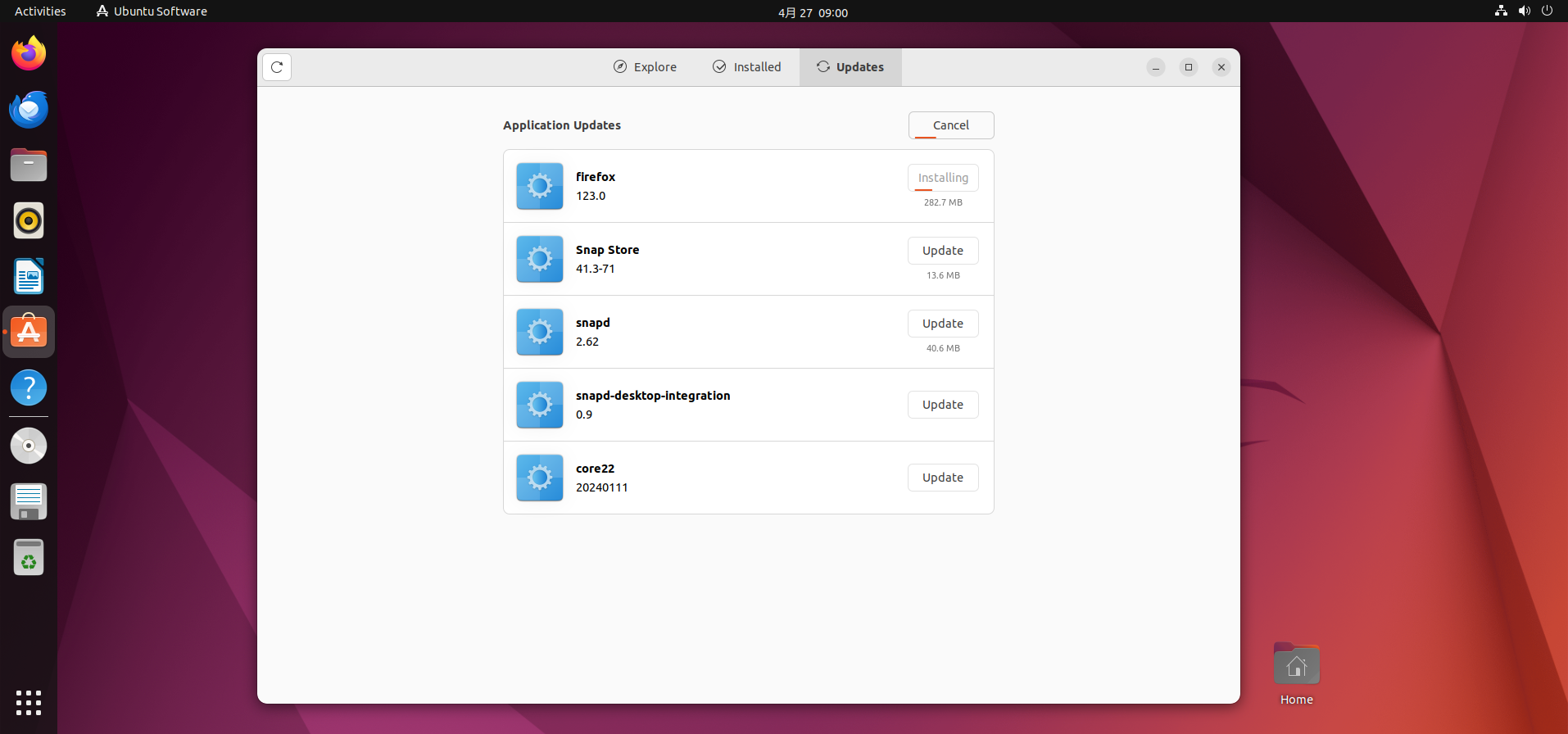The height and width of the screenshot is (734, 1568).
Task: Click Snap Store size 13.6 MB
Action: (x=943, y=275)
